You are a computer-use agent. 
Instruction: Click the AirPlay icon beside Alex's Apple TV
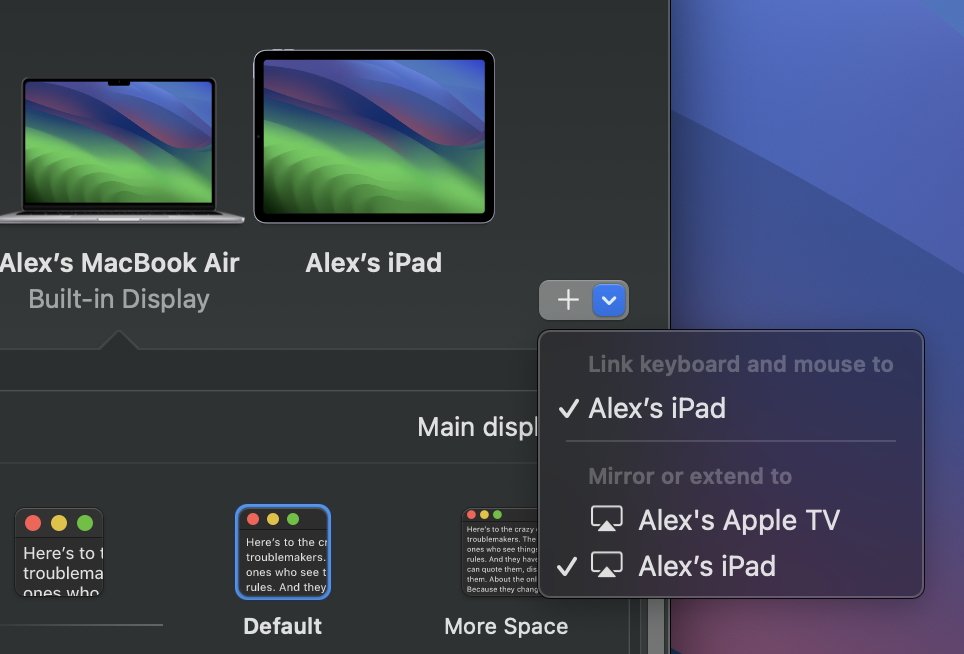[606, 520]
